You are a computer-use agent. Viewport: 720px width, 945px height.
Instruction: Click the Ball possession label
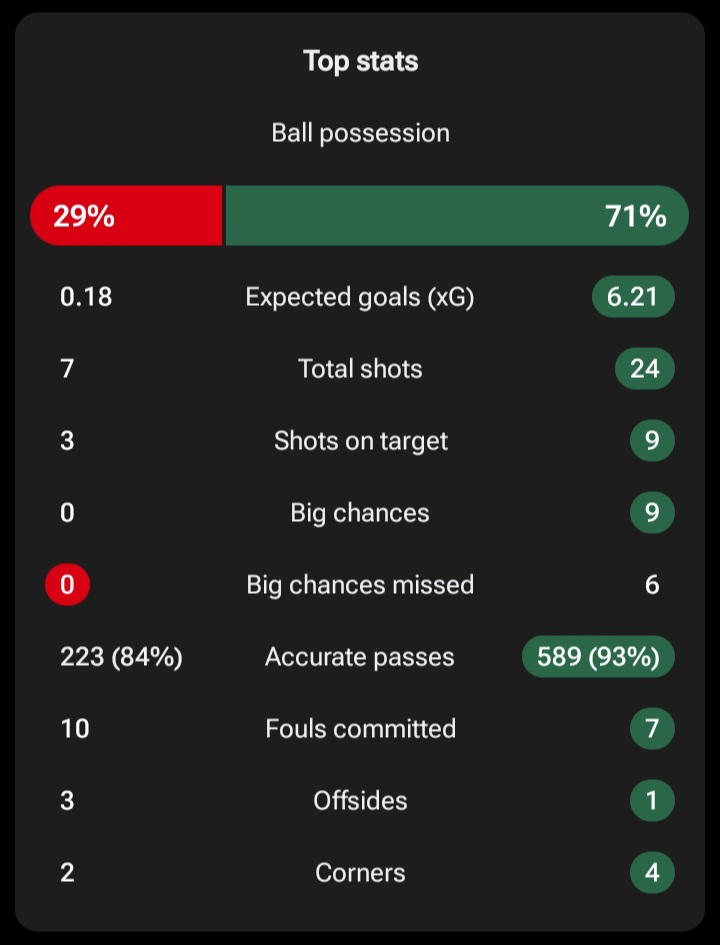coord(360,133)
